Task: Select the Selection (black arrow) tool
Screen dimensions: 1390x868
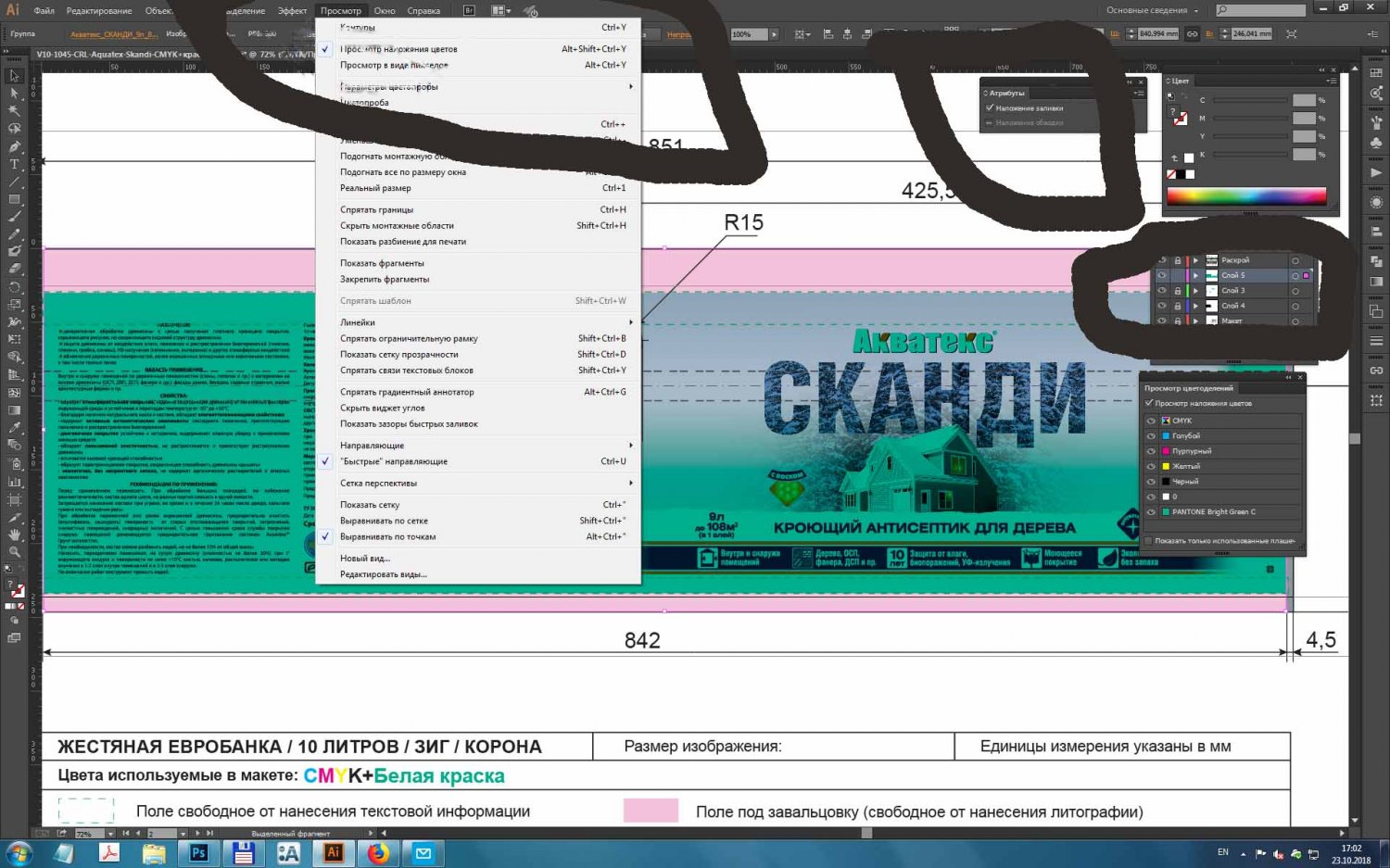Action: click(14, 76)
